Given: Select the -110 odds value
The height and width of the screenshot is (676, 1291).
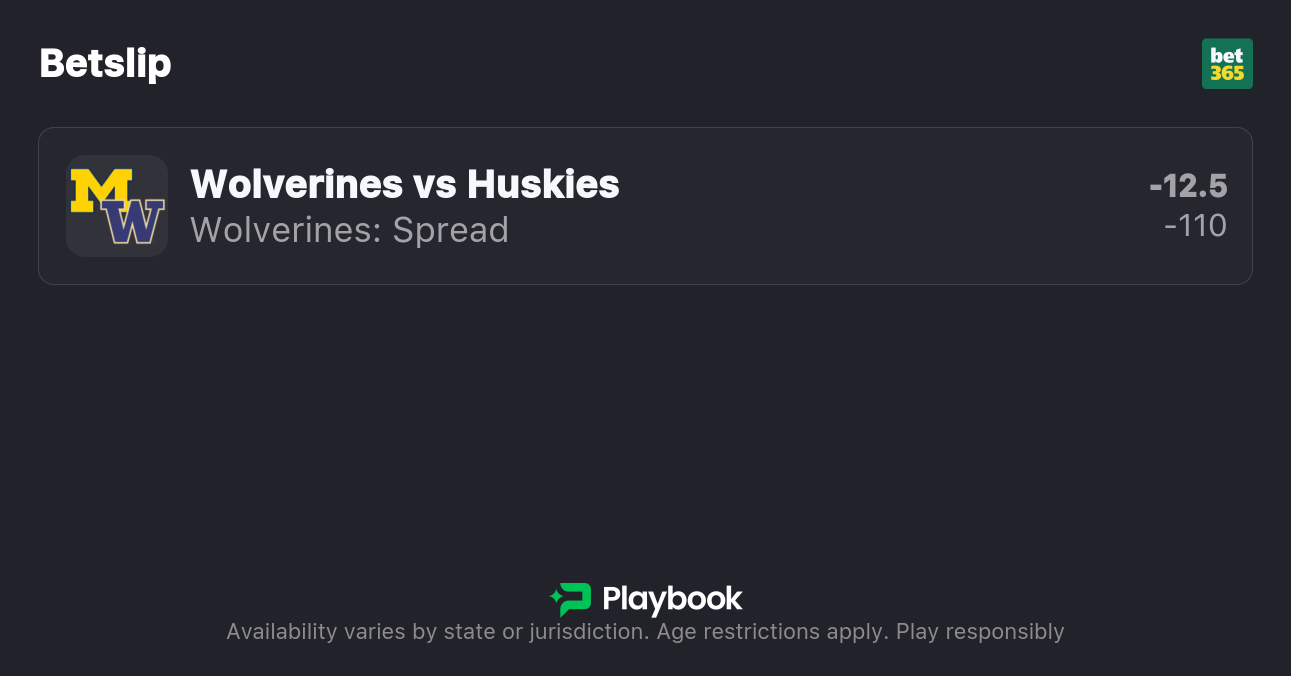Looking at the screenshot, I should [1195, 226].
